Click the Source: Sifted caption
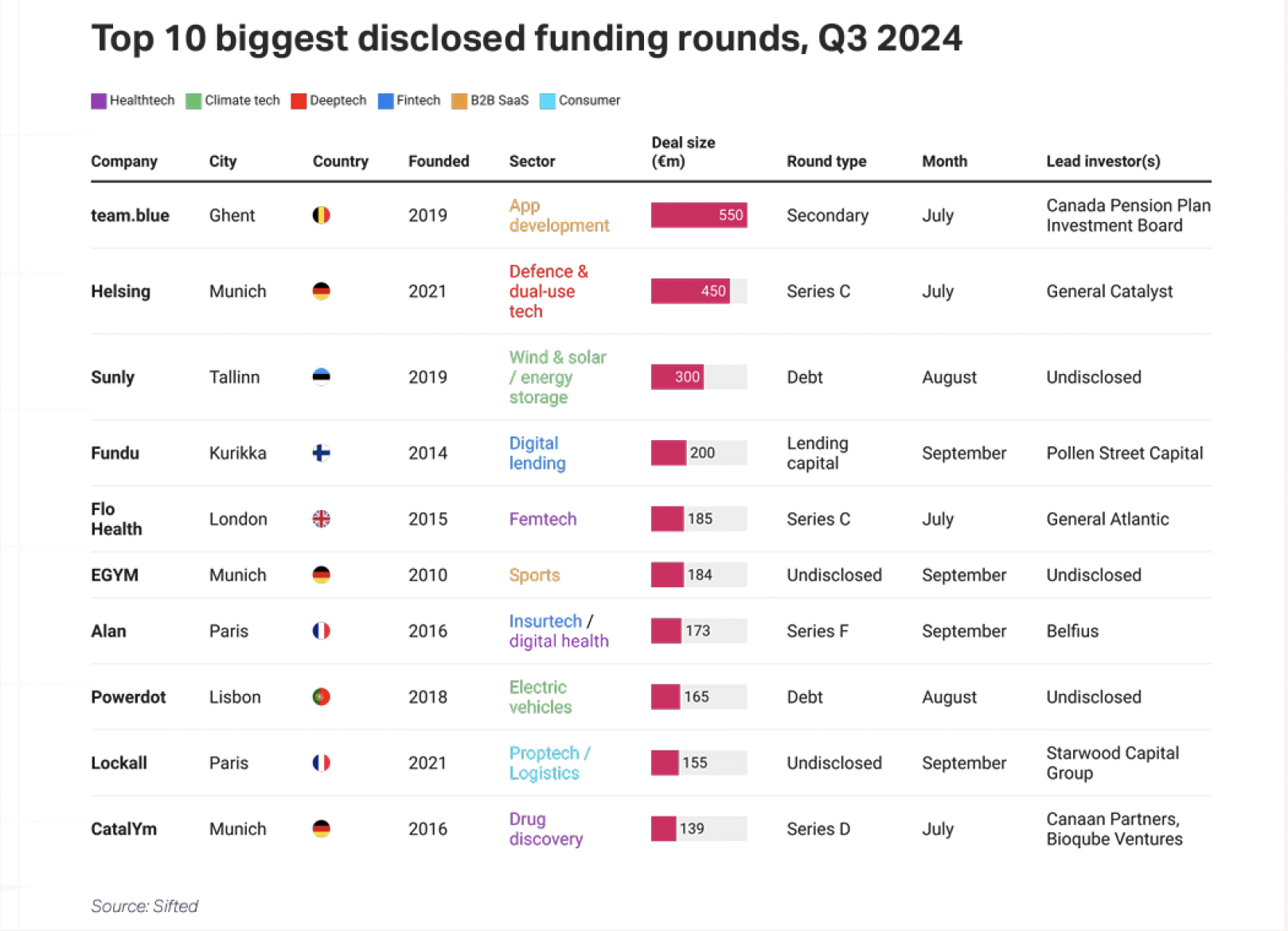The width and height of the screenshot is (1288, 931). pos(144,906)
